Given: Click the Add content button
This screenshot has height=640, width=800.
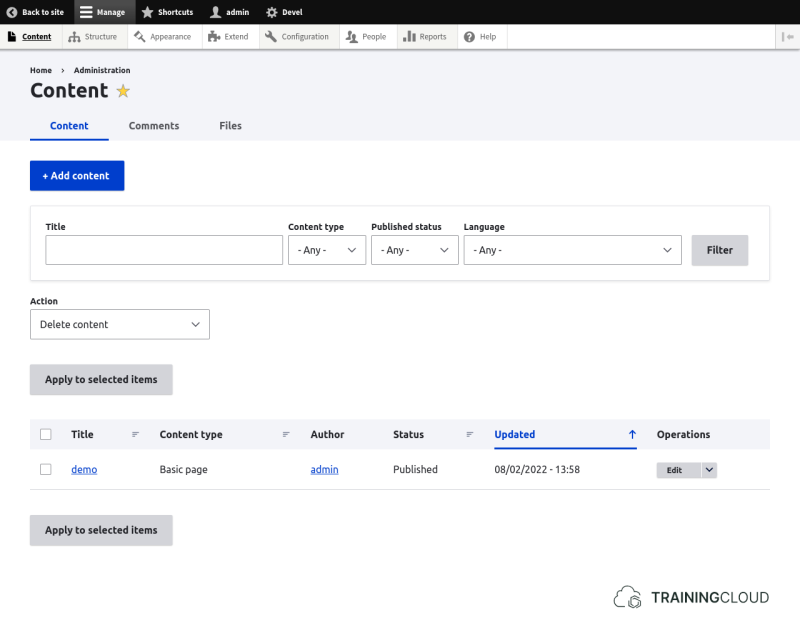Looking at the screenshot, I should [x=77, y=176].
